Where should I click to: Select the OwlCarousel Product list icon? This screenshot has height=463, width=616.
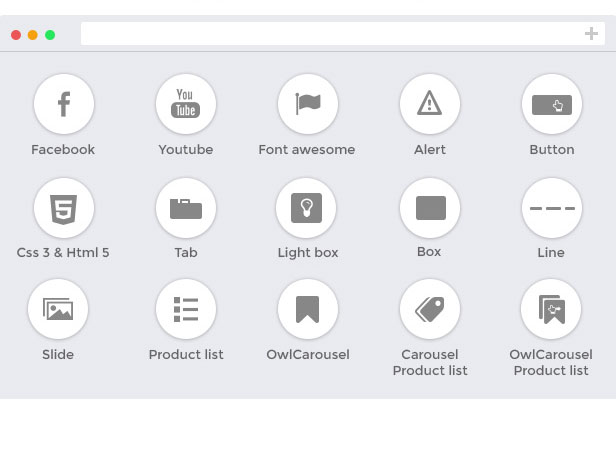tap(551, 310)
